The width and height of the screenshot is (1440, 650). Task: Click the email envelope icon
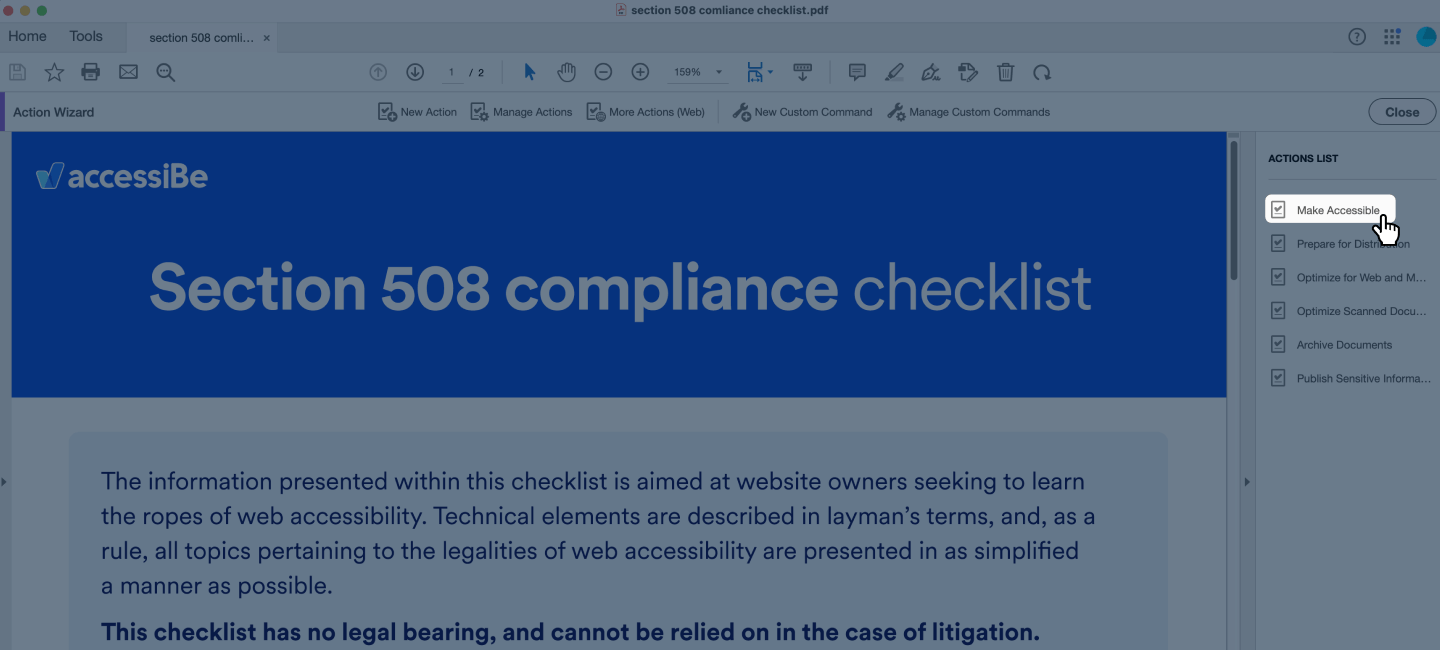[128, 72]
